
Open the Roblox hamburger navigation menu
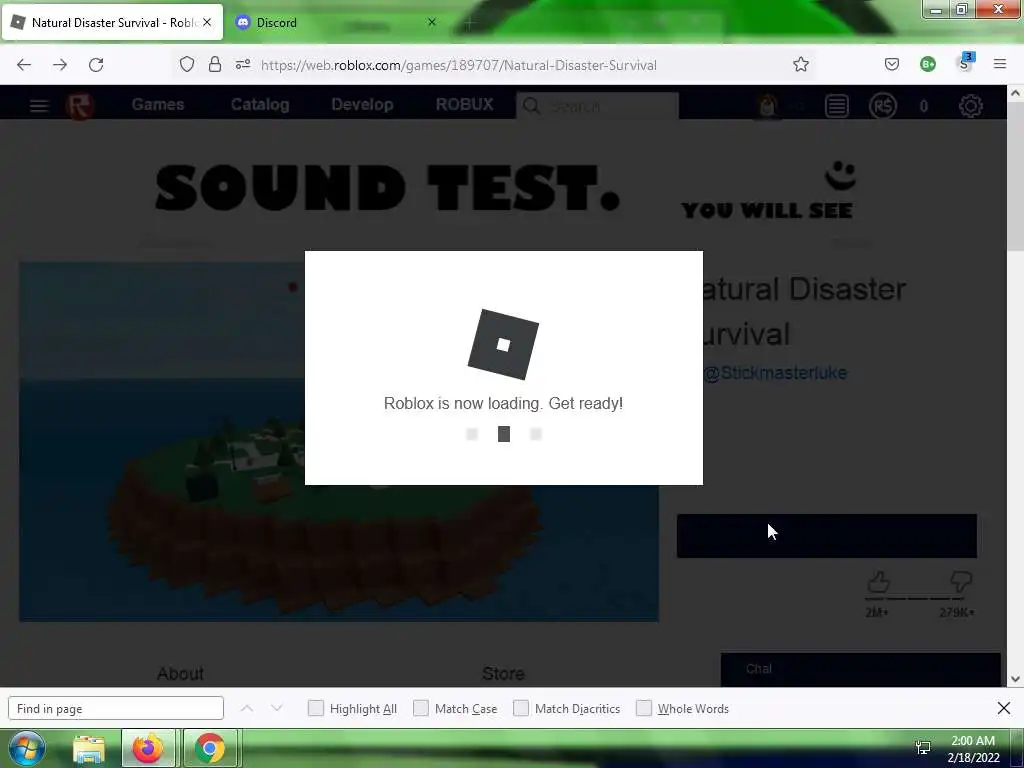tap(39, 106)
